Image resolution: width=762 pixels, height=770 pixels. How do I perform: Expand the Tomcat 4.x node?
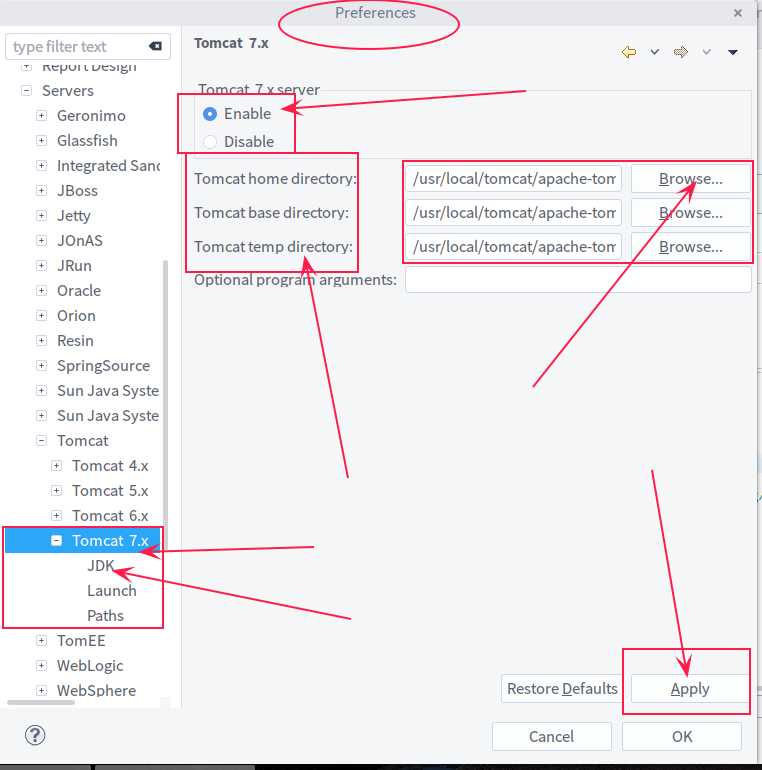coord(56,466)
